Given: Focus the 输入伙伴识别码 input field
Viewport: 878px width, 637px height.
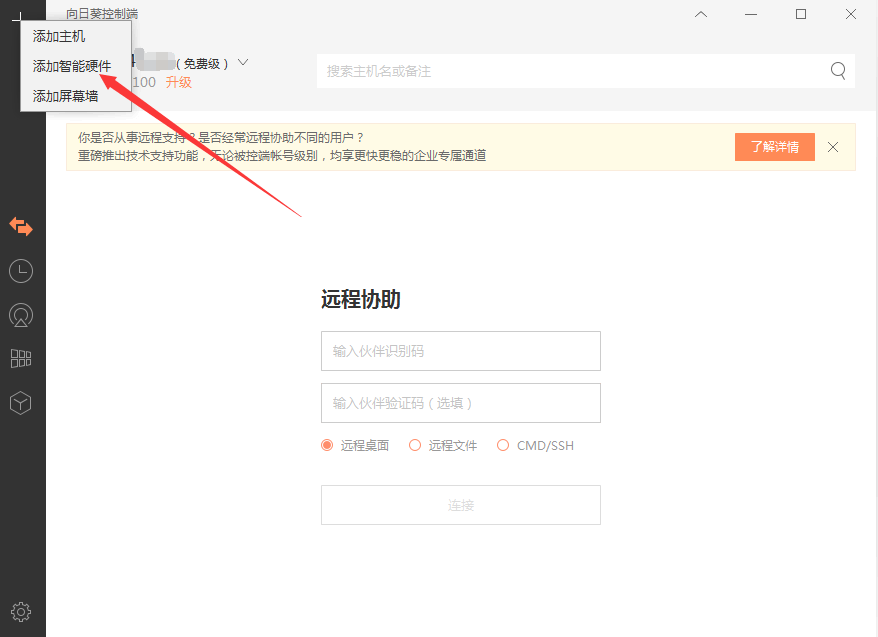Looking at the screenshot, I should [x=461, y=351].
